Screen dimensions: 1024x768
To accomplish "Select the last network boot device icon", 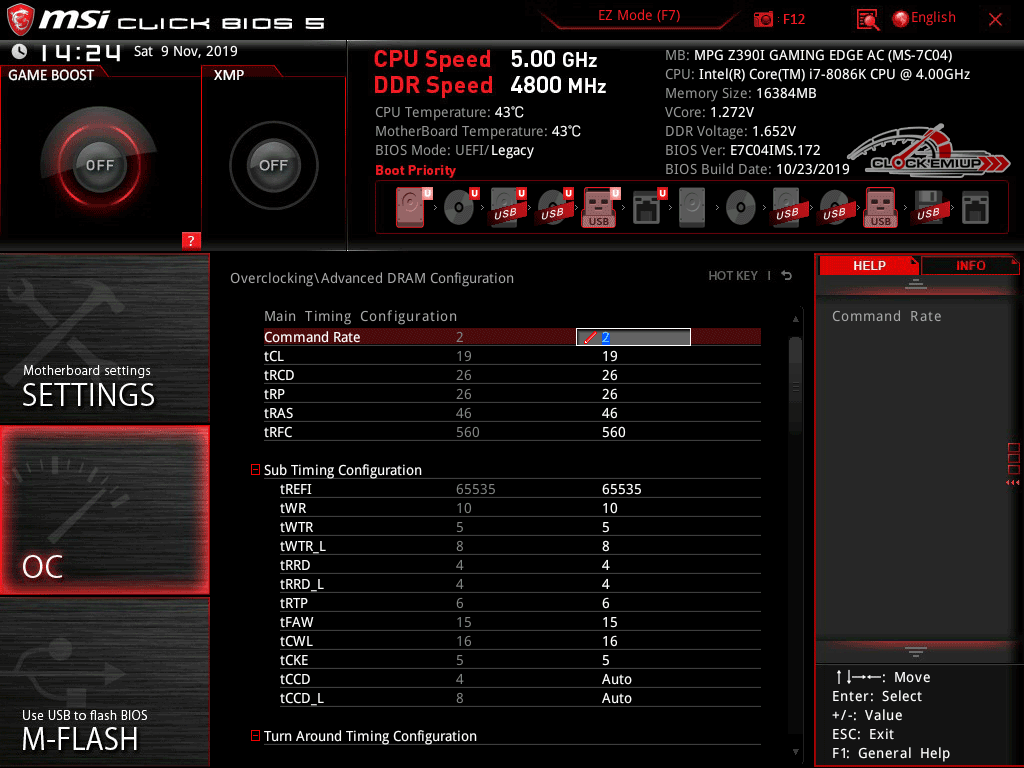I will coord(975,208).
